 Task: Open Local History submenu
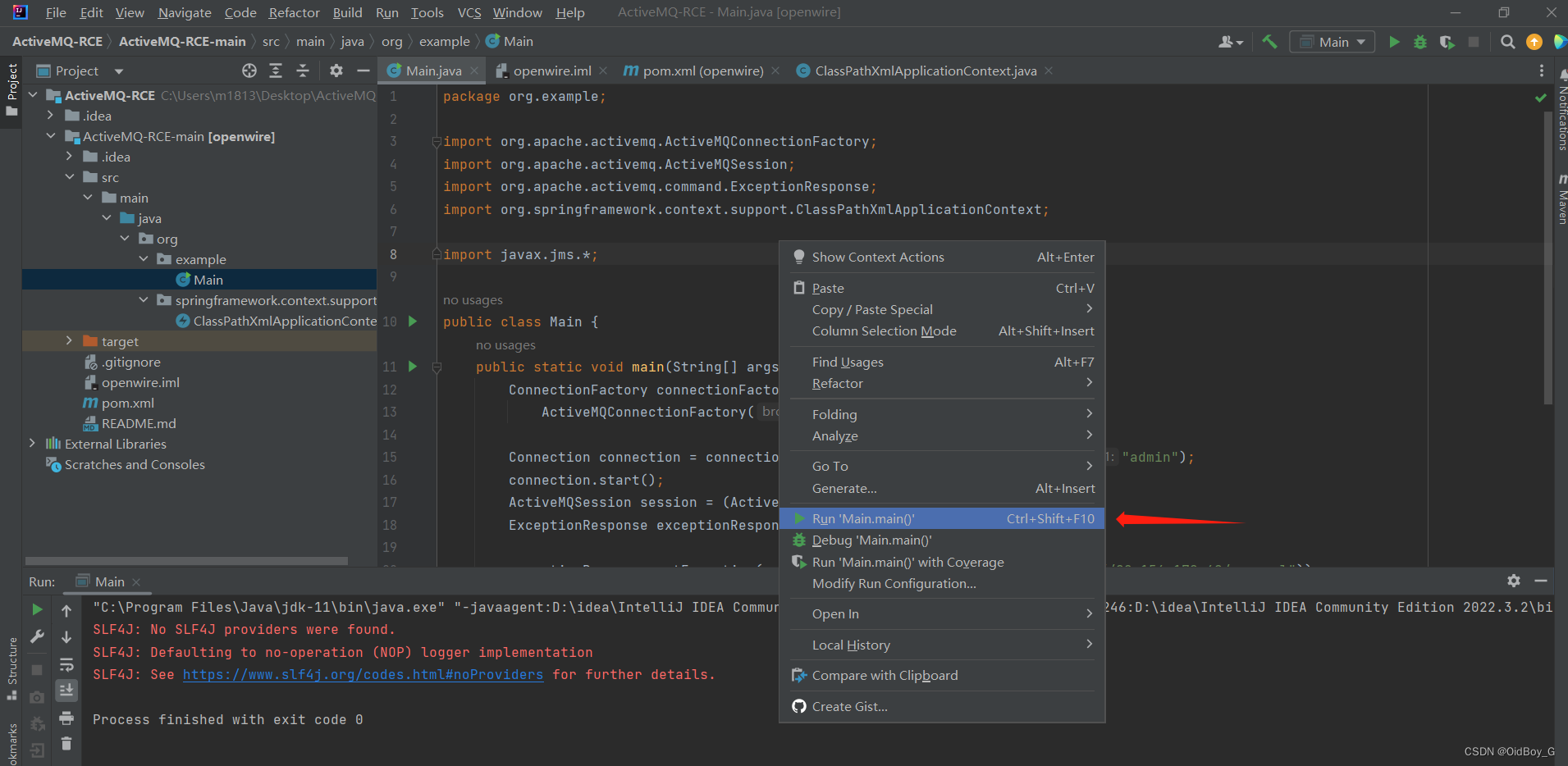click(x=942, y=645)
